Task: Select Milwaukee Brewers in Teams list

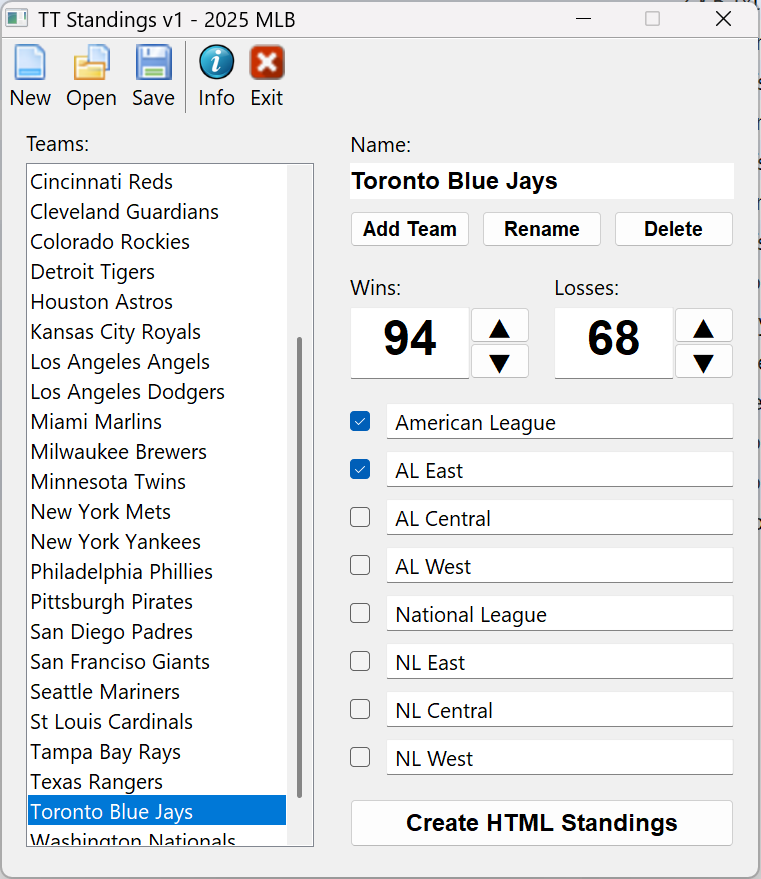Action: click(157, 452)
